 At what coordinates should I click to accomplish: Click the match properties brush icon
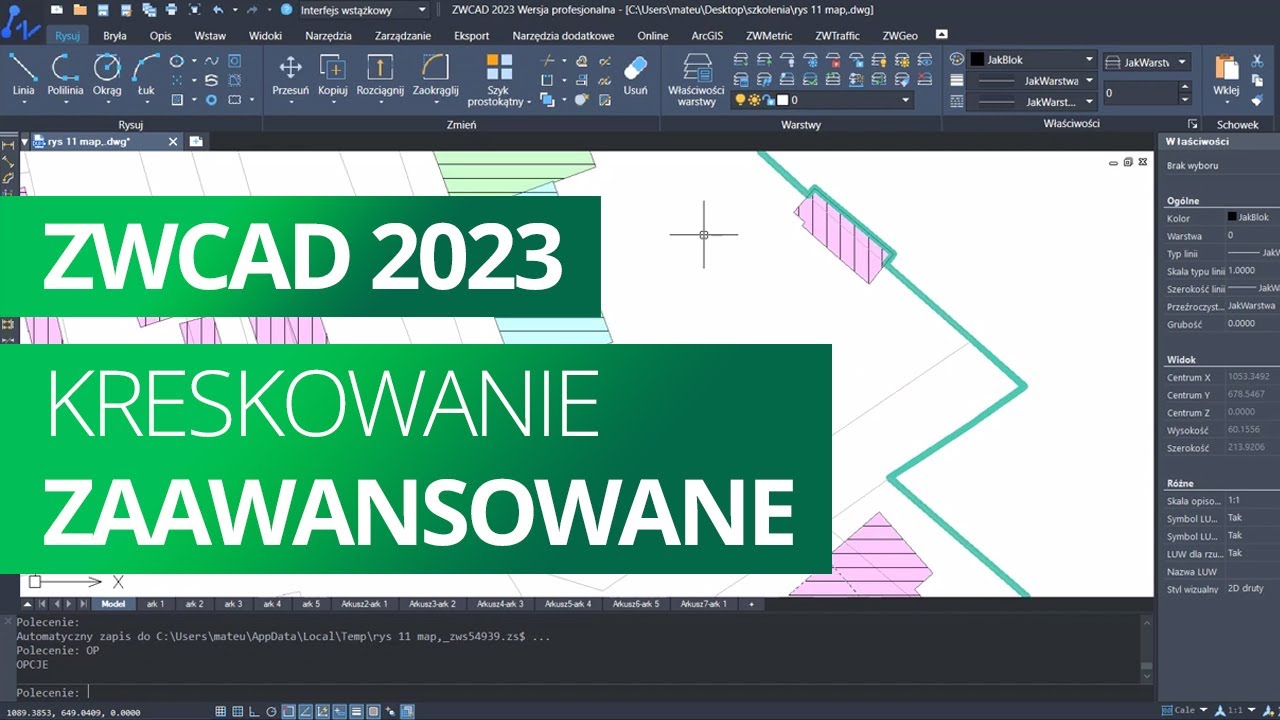pyautogui.click(x=1257, y=100)
